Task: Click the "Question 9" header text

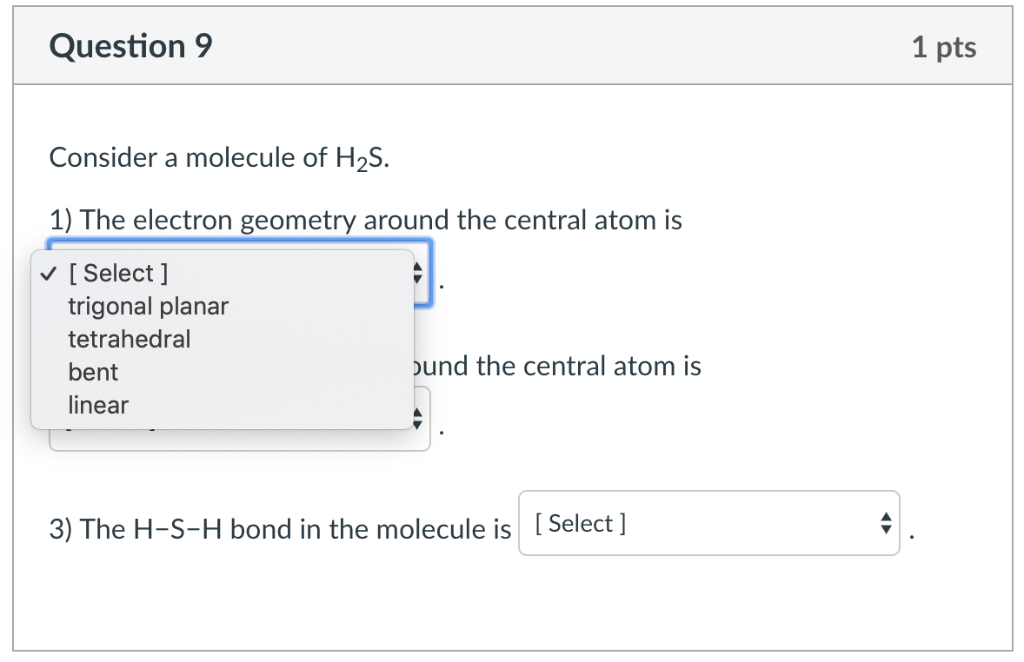Action: click(x=131, y=45)
